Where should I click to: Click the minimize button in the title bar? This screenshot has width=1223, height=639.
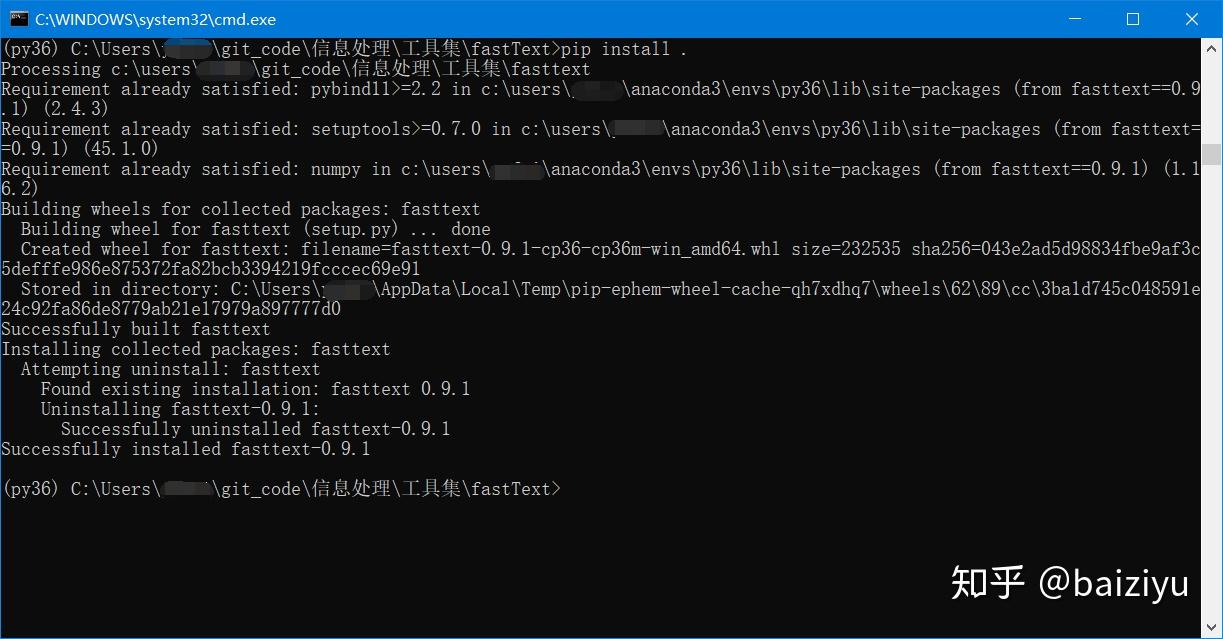(1075, 19)
